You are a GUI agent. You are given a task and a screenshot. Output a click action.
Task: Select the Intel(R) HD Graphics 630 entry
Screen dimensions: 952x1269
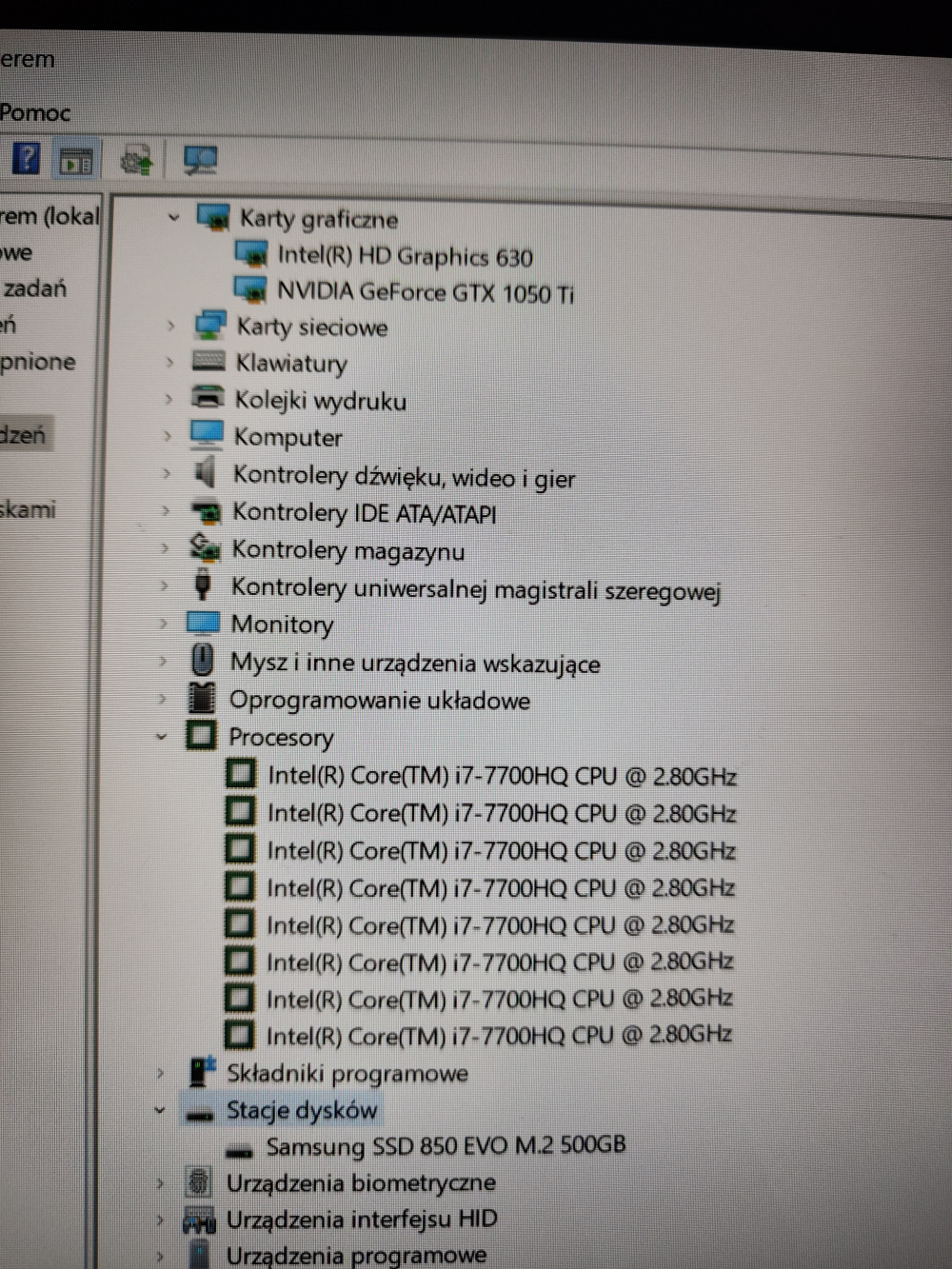[405, 256]
